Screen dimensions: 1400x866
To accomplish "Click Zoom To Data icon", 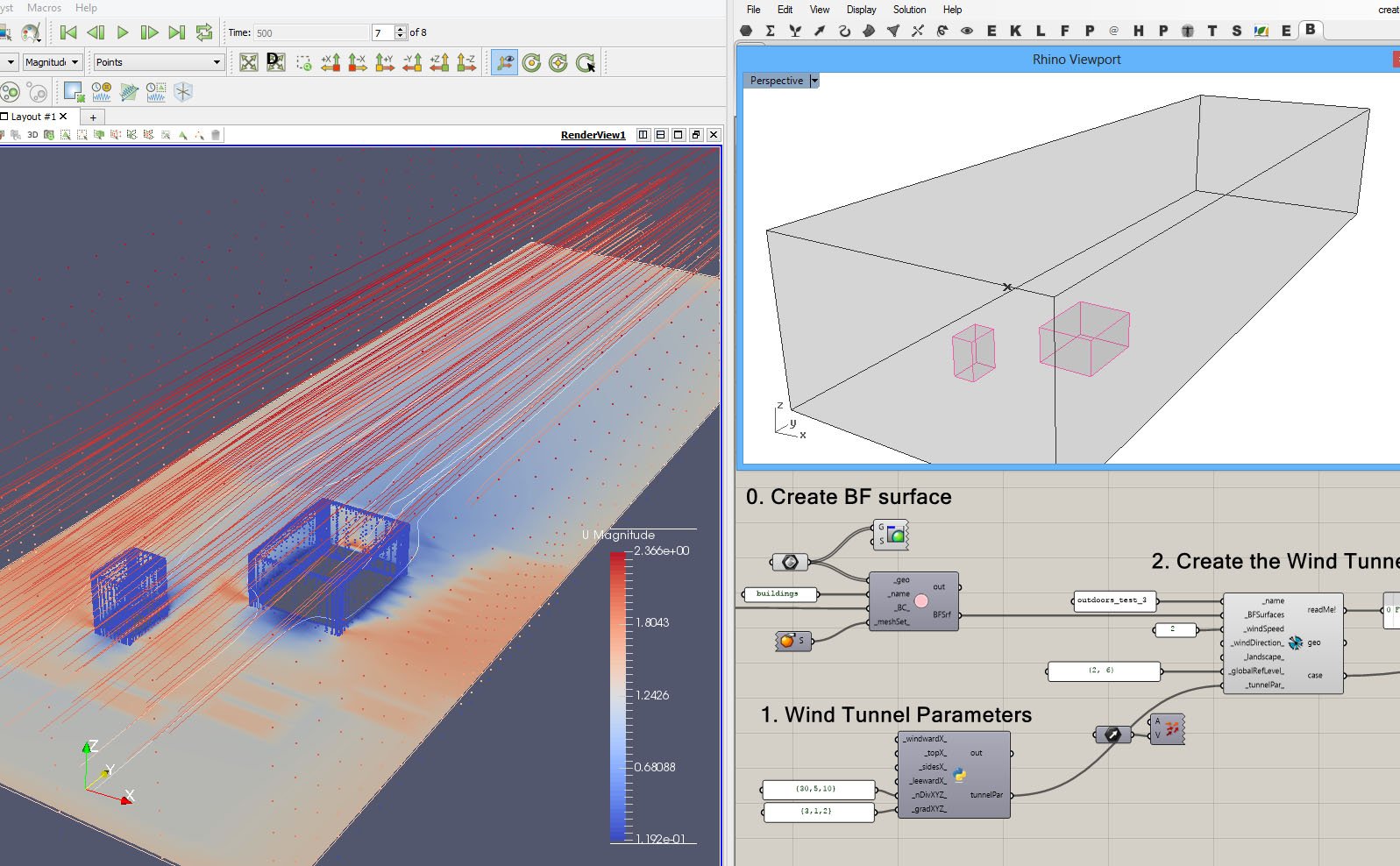I will tap(276, 62).
